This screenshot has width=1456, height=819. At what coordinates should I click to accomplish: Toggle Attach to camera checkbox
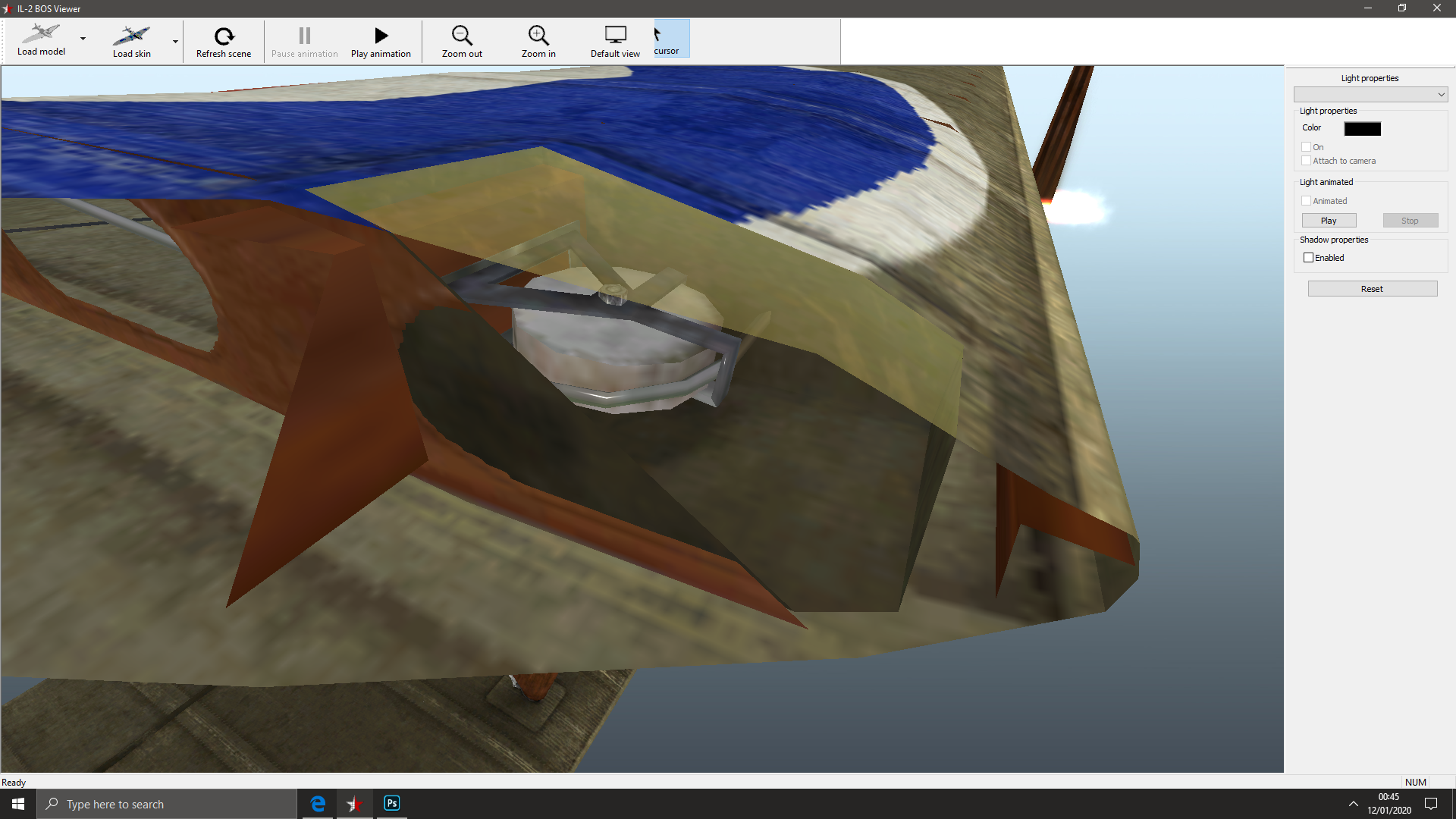coord(1307,161)
